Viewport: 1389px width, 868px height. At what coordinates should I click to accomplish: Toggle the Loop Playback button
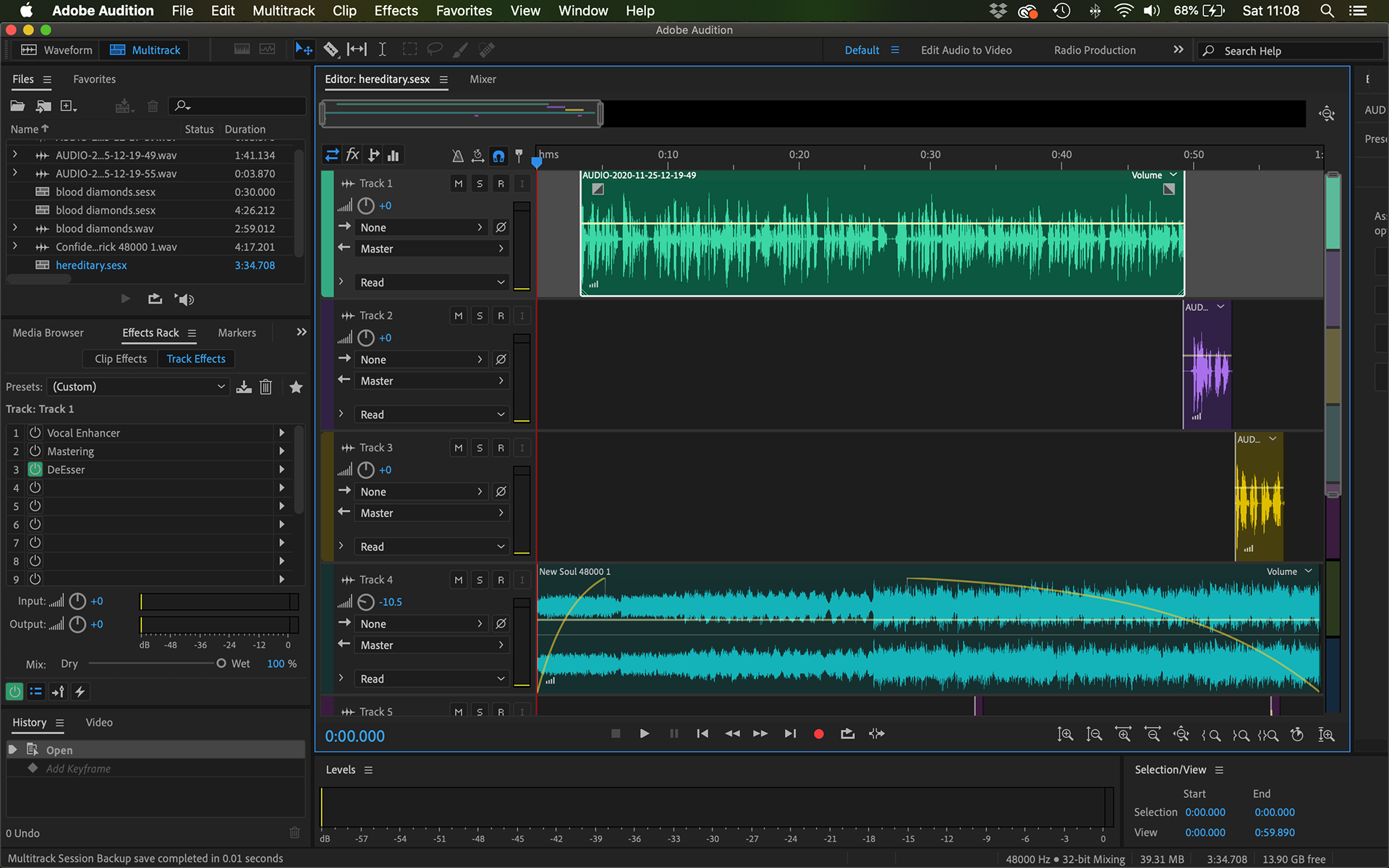pos(848,733)
